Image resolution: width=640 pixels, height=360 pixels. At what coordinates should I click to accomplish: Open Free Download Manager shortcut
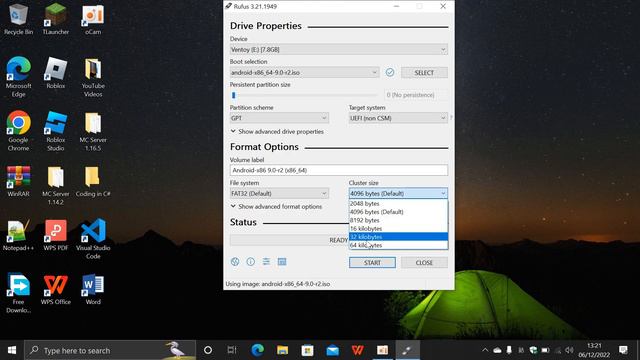[x=18, y=293]
